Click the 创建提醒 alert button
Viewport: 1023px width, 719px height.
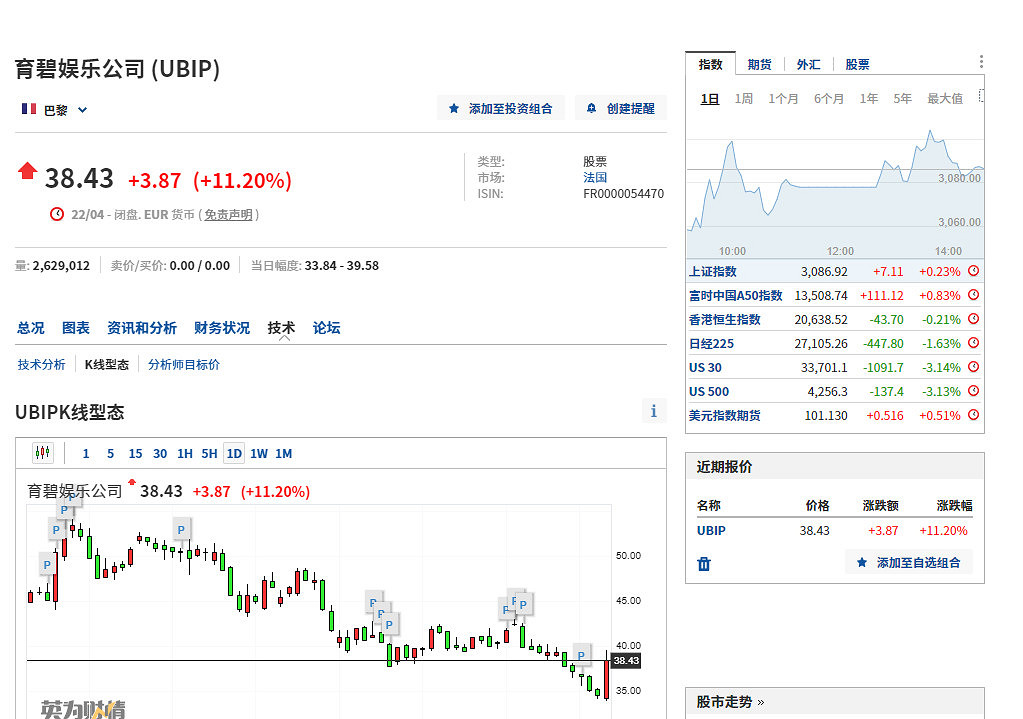coord(621,108)
